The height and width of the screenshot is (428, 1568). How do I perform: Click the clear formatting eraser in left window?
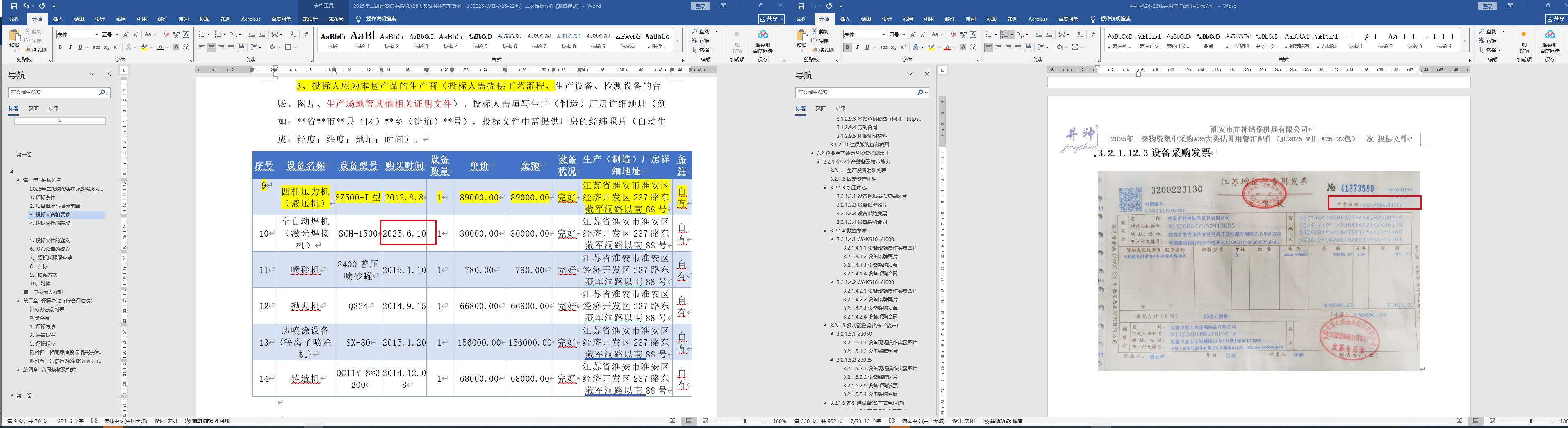pos(166,35)
